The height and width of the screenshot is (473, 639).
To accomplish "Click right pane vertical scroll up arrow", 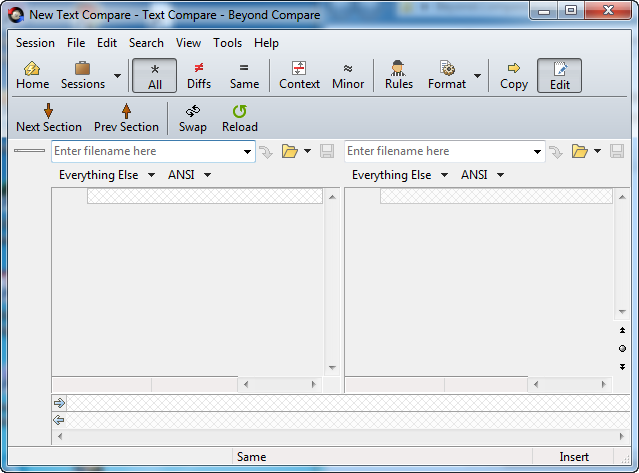I will (622, 197).
